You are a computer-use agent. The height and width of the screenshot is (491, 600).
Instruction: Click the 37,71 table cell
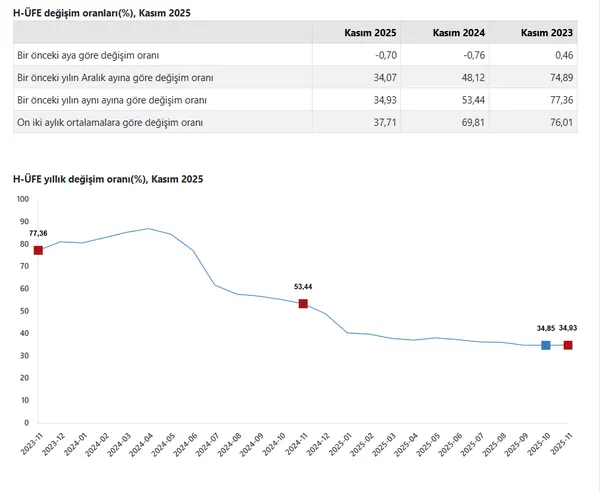coord(383,122)
